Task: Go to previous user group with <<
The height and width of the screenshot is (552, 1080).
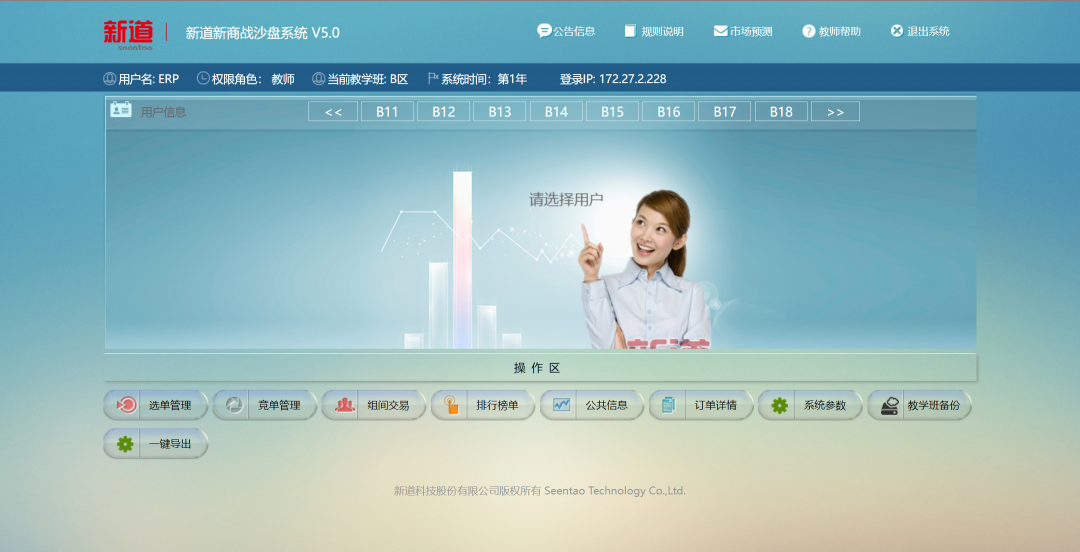Action: (x=333, y=112)
